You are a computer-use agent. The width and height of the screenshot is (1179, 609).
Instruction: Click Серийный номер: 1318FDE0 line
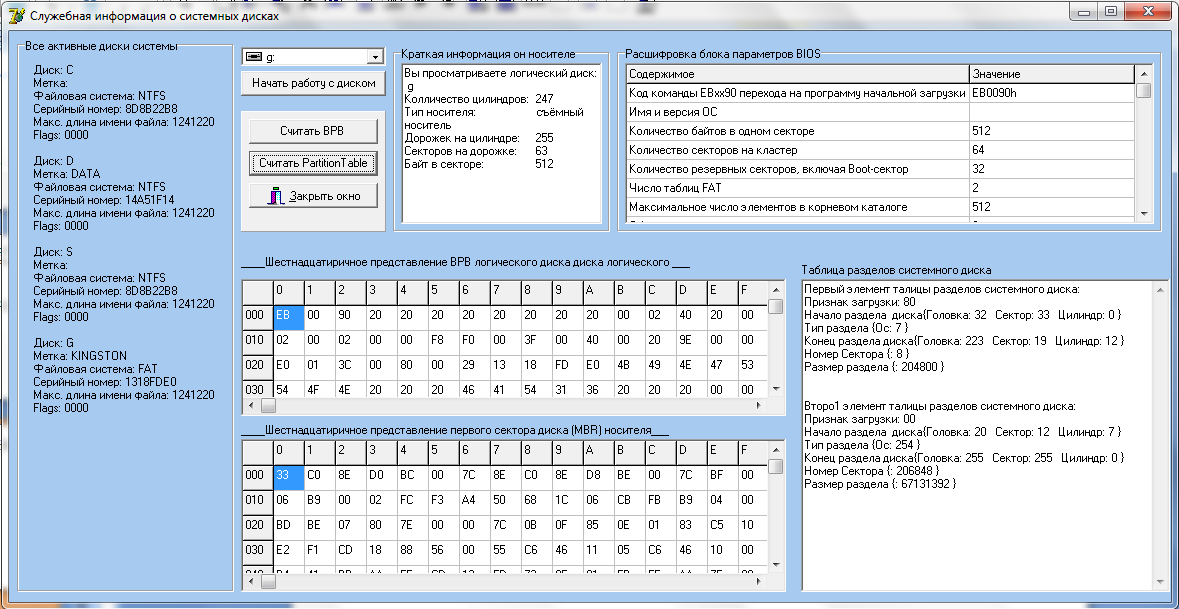pyautogui.click(x=105, y=381)
